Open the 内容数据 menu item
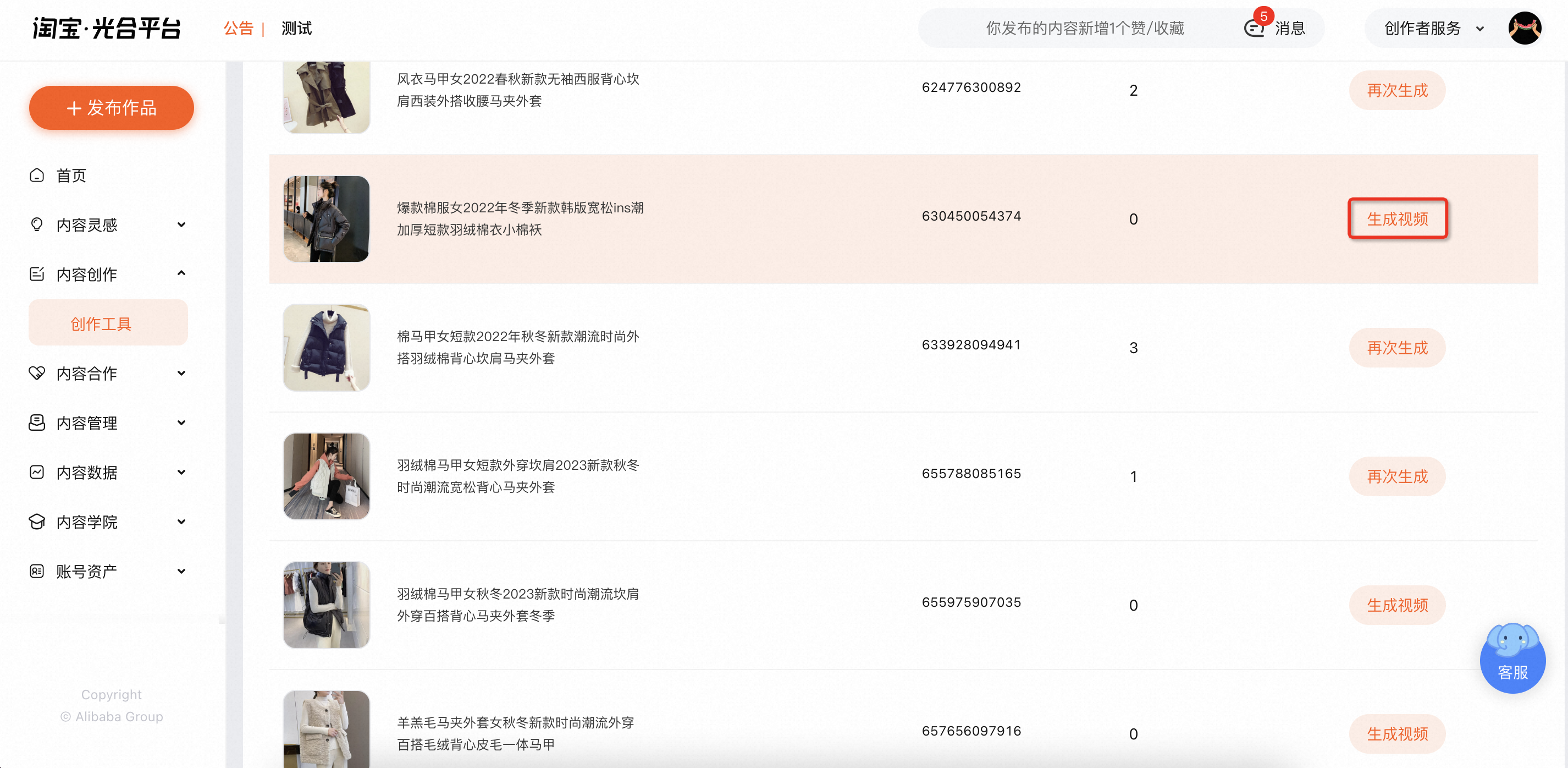The height and width of the screenshot is (768, 1568). (86, 472)
